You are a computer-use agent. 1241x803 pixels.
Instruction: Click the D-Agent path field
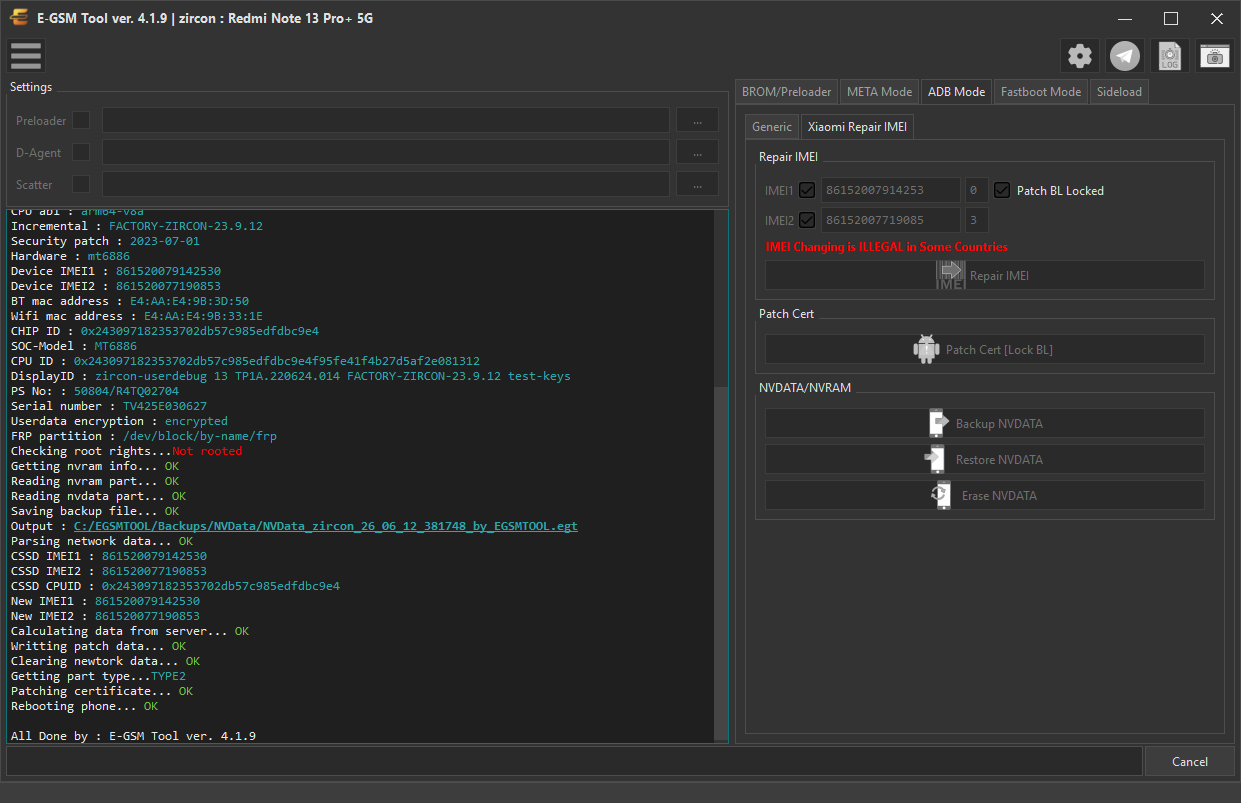pyautogui.click(x=385, y=152)
